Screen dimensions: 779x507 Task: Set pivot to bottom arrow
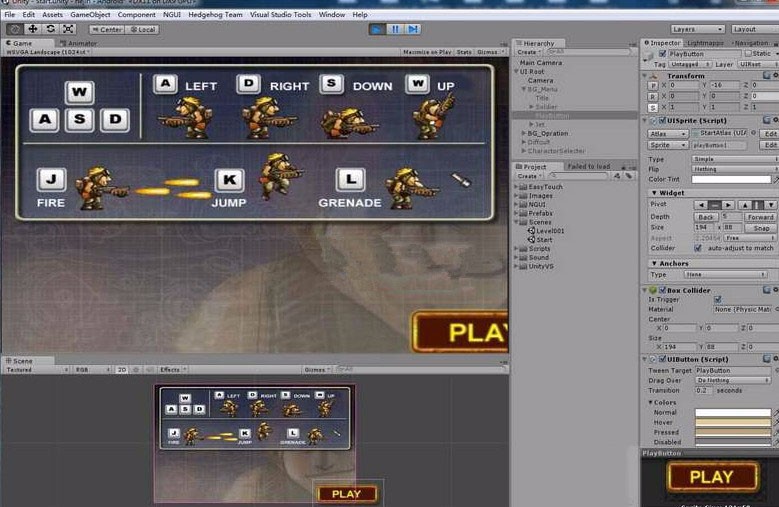(x=771, y=205)
